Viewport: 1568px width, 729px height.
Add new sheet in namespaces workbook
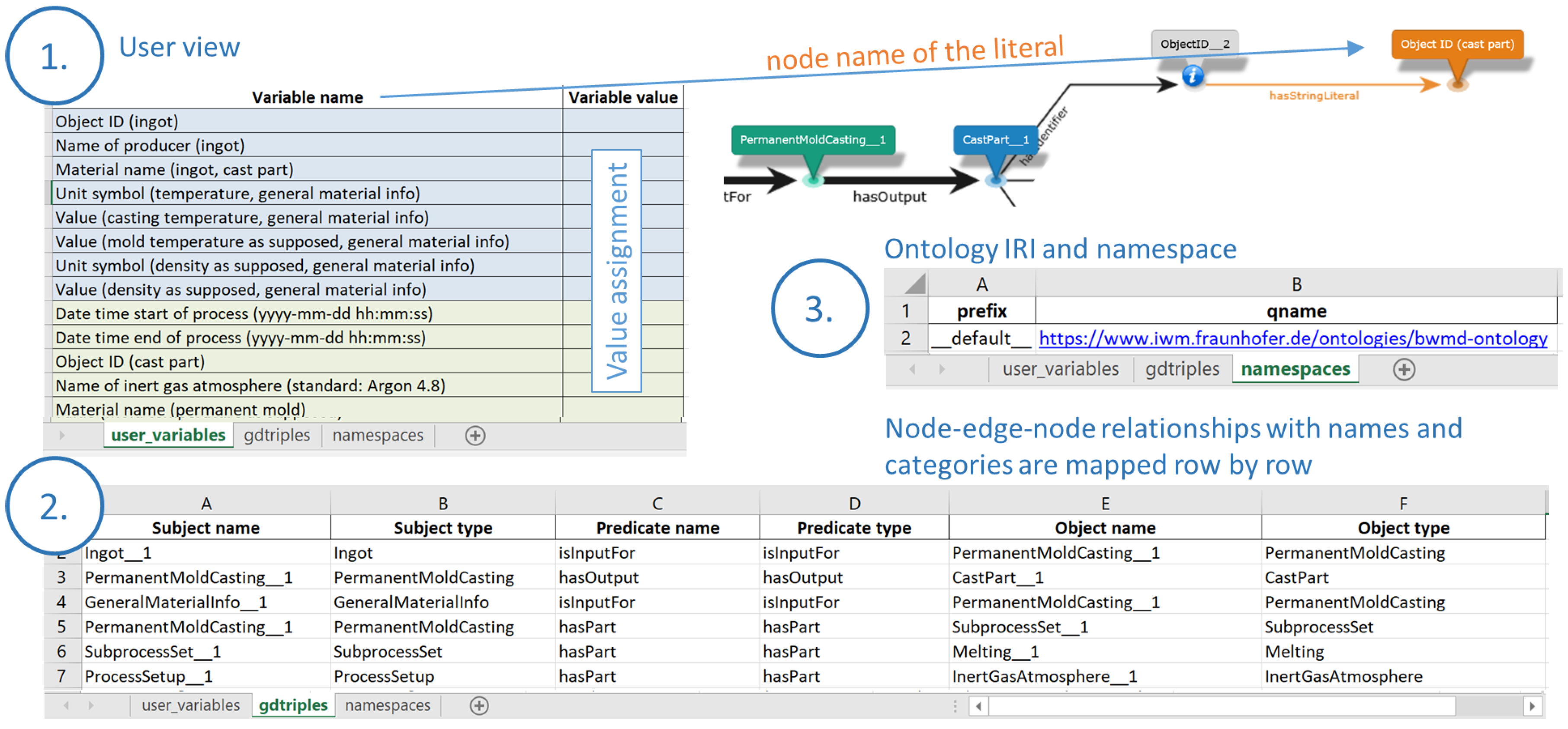pos(1404,369)
